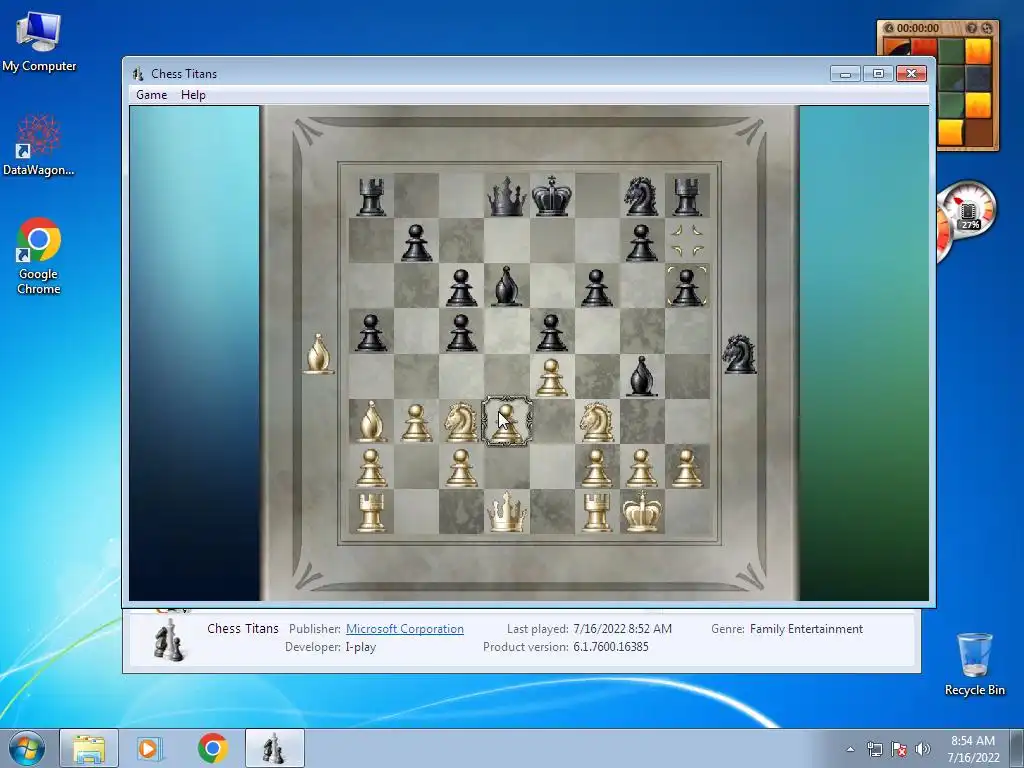Viewport: 1024px width, 768px height.
Task: Click the volume speaker icon
Action: pyautogui.click(x=922, y=749)
